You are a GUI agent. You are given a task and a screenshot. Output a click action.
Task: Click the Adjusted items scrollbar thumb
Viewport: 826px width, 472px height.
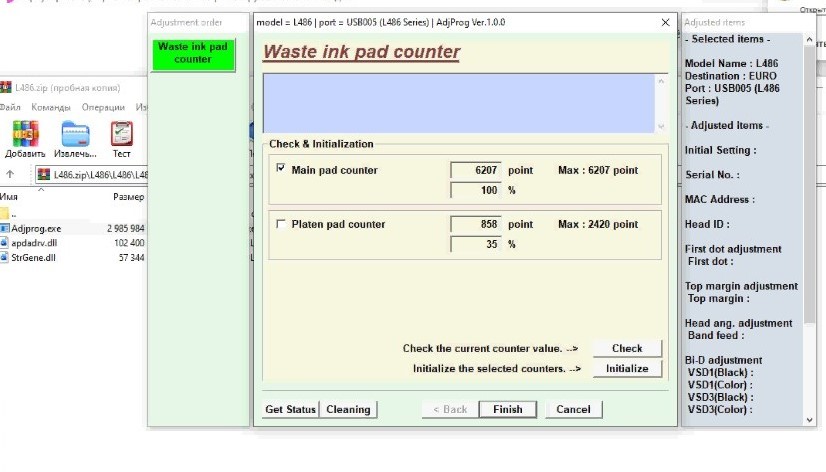pos(809,184)
